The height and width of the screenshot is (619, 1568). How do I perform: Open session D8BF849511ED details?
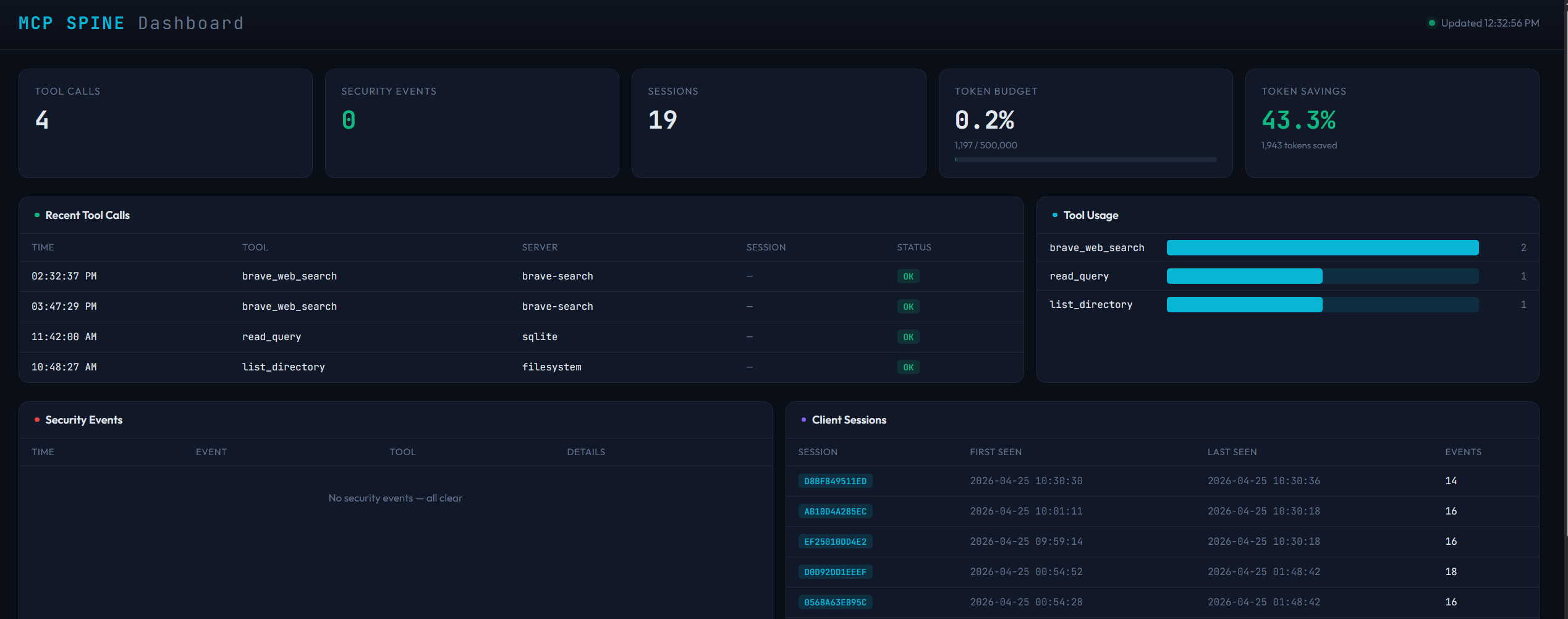[x=835, y=480]
